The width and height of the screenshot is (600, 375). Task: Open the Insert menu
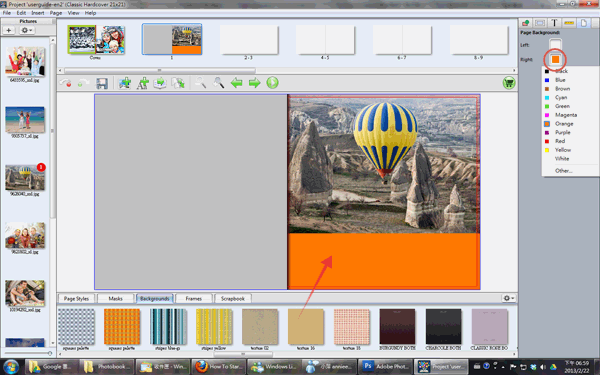click(38, 13)
